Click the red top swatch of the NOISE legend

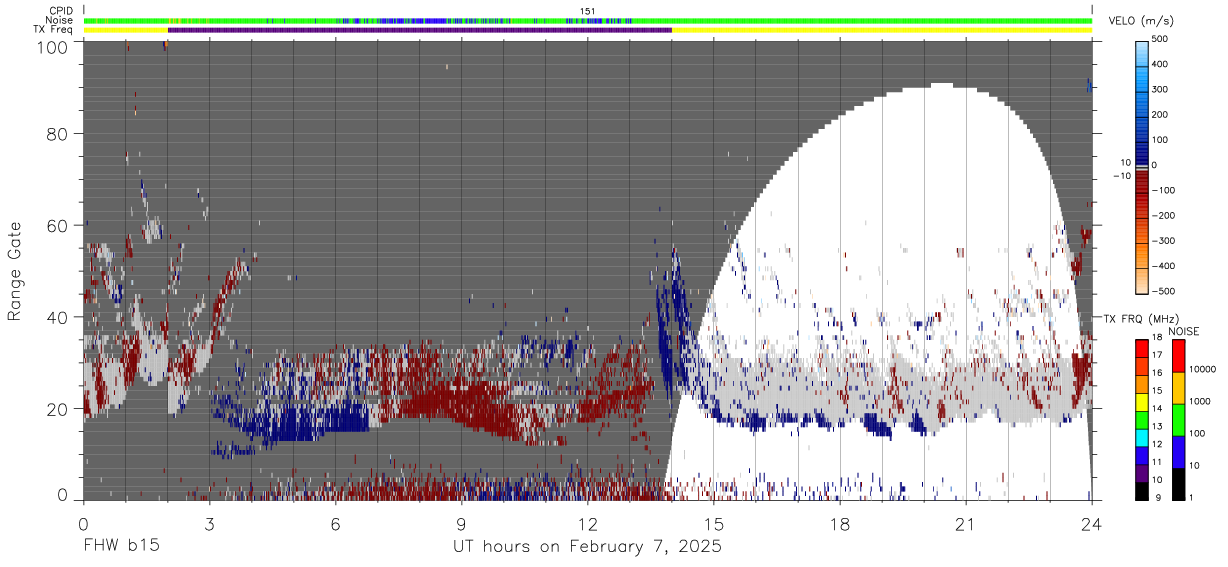(1177, 356)
